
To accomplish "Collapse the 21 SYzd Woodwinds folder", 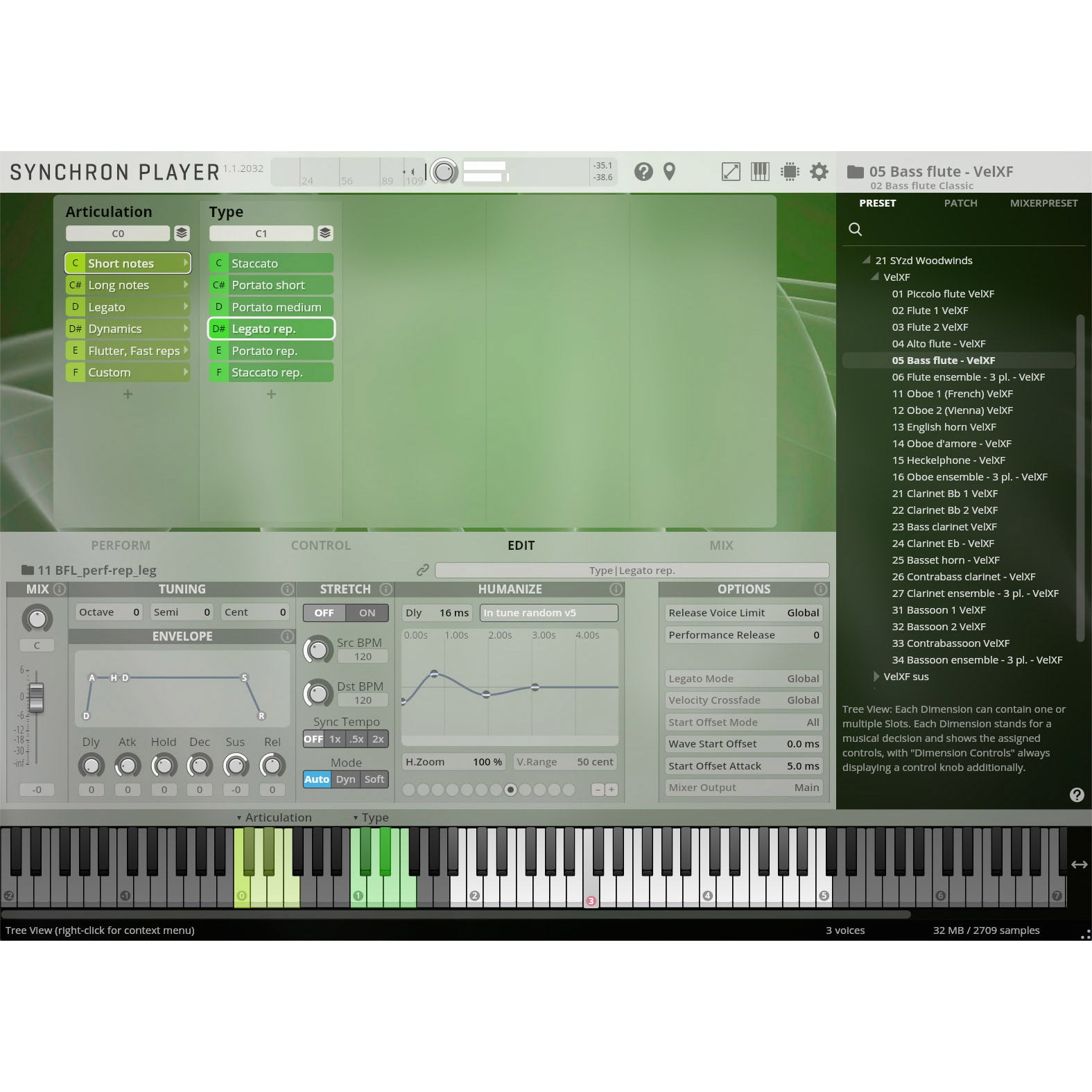I will coord(866,260).
